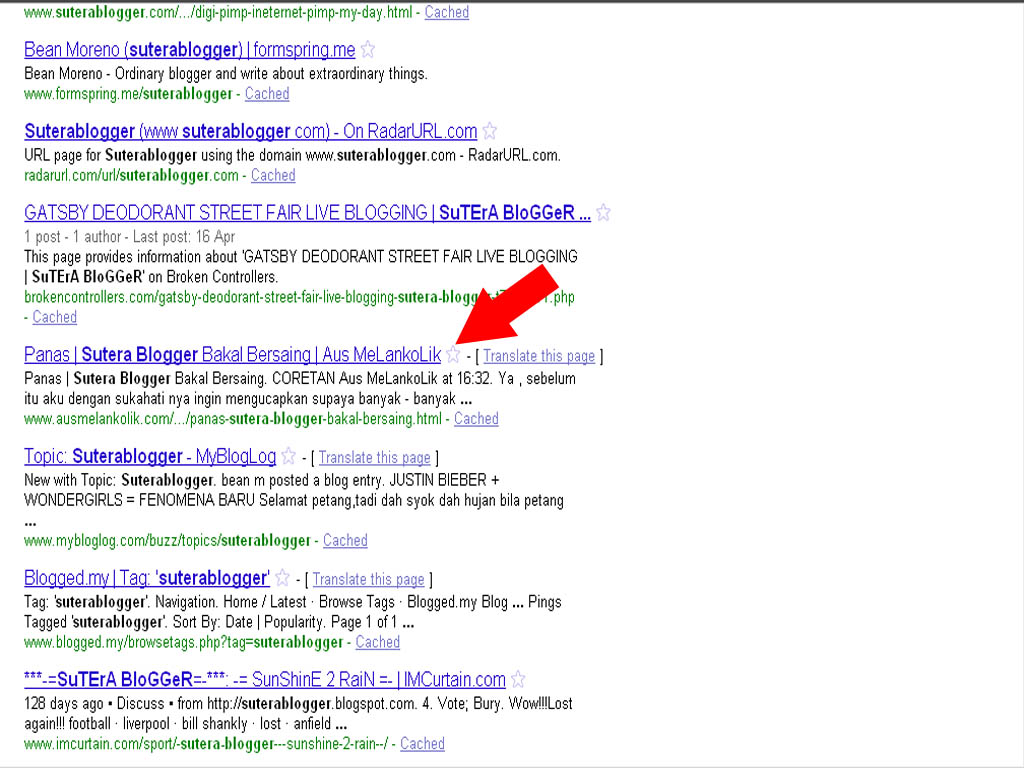Click the 'Bean Moreno - Ordinary blogger' snippet
This screenshot has width=1024, height=768.
point(226,73)
